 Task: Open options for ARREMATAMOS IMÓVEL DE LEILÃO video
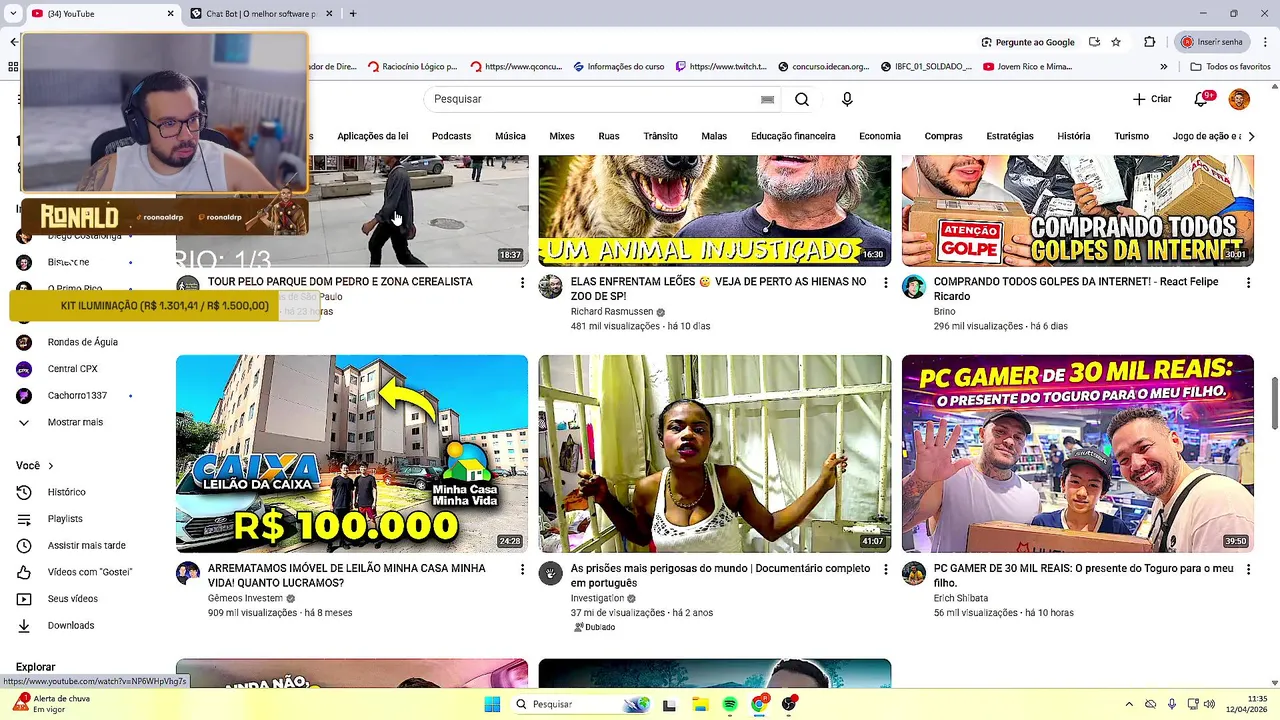pyautogui.click(x=522, y=569)
